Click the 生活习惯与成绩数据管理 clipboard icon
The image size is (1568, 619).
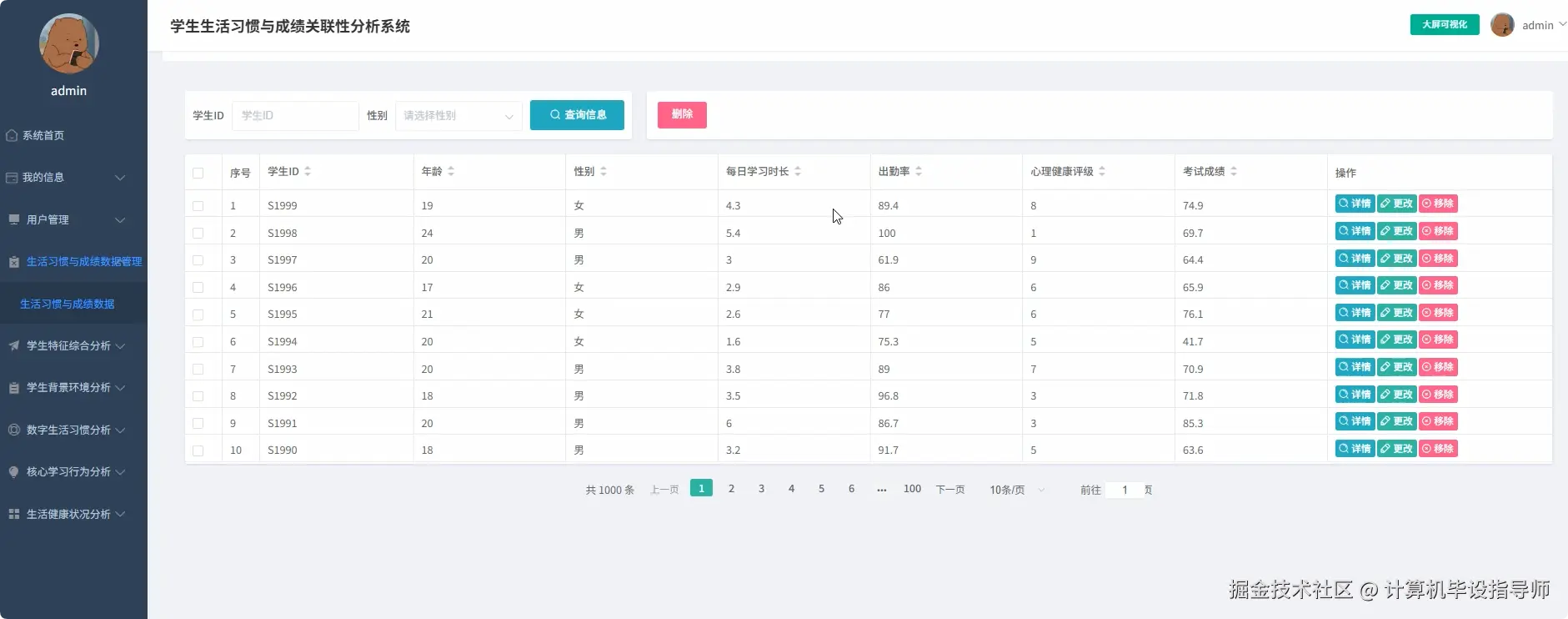(14, 262)
